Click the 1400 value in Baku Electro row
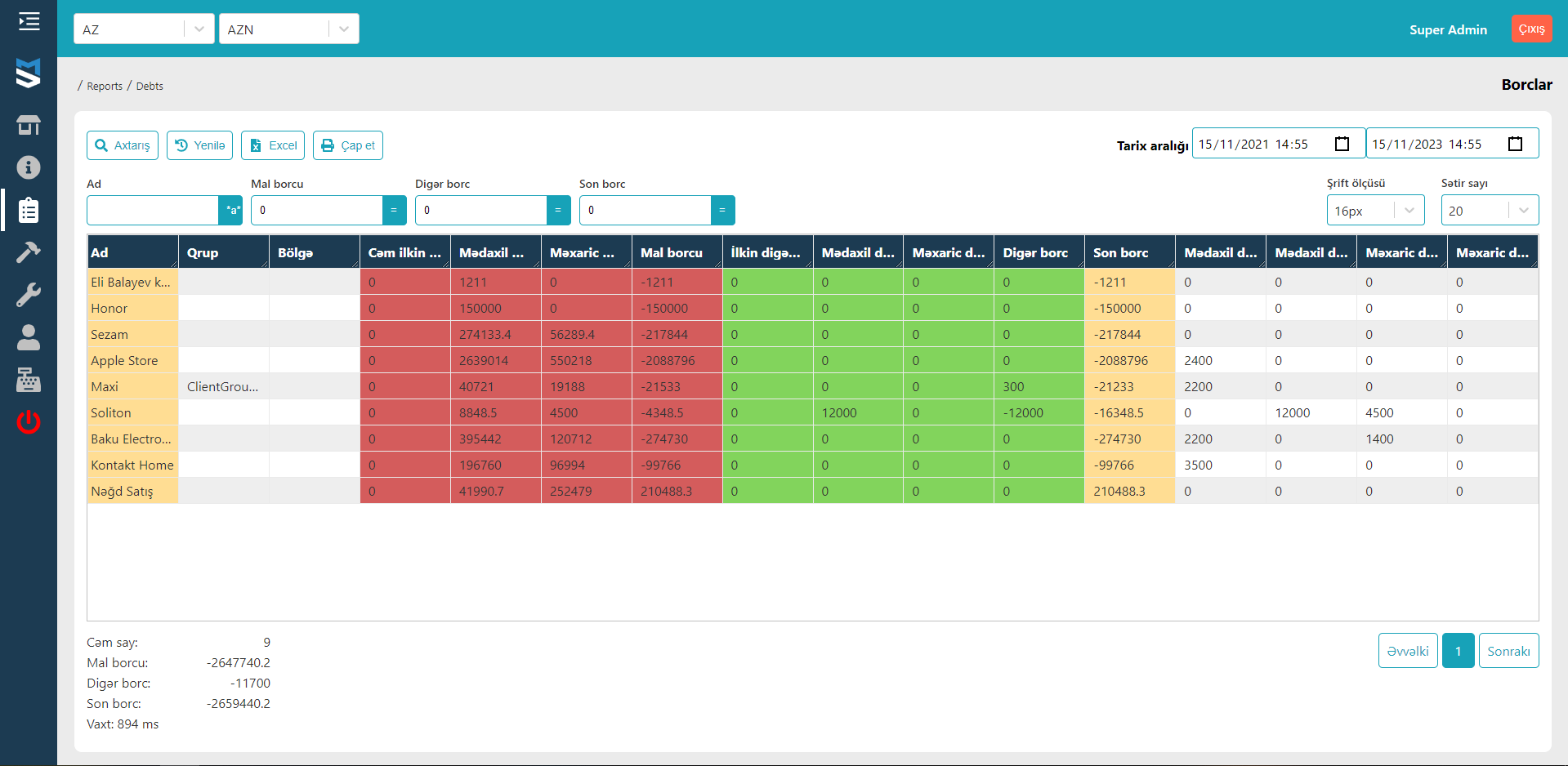Viewport: 1568px width, 766px height. click(x=1402, y=439)
